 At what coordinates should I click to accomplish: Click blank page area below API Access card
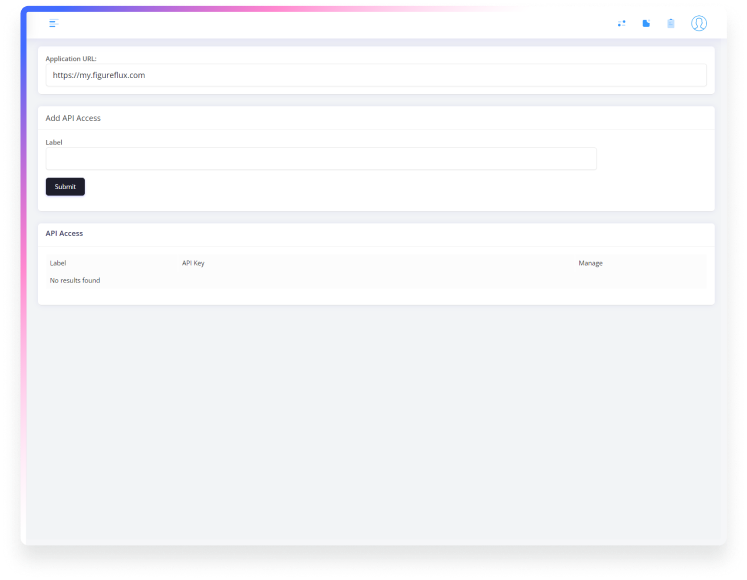375,420
